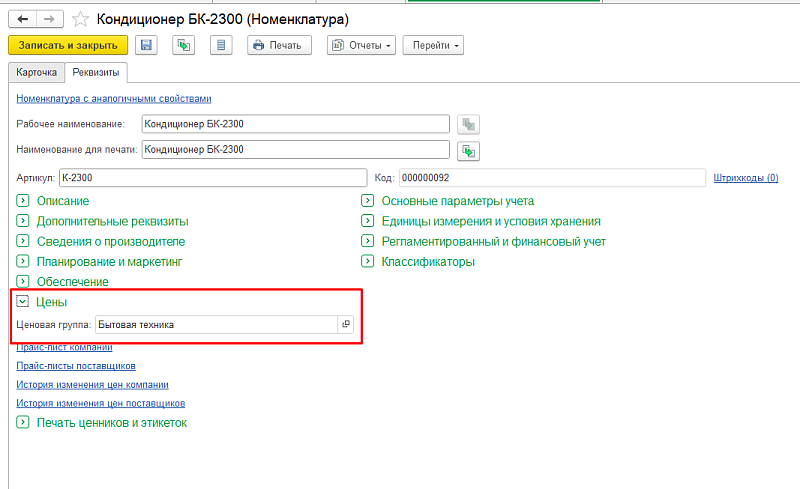
Task: Open the Отчеты dropdown menu
Action: 361,45
